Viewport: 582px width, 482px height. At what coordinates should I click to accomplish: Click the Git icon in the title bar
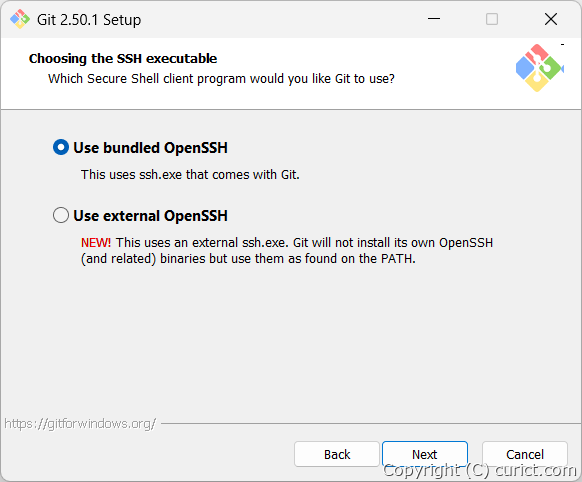pyautogui.click(x=20, y=19)
